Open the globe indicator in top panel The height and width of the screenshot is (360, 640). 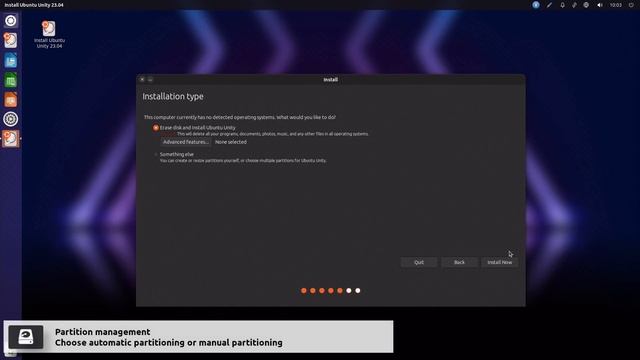point(586,5)
